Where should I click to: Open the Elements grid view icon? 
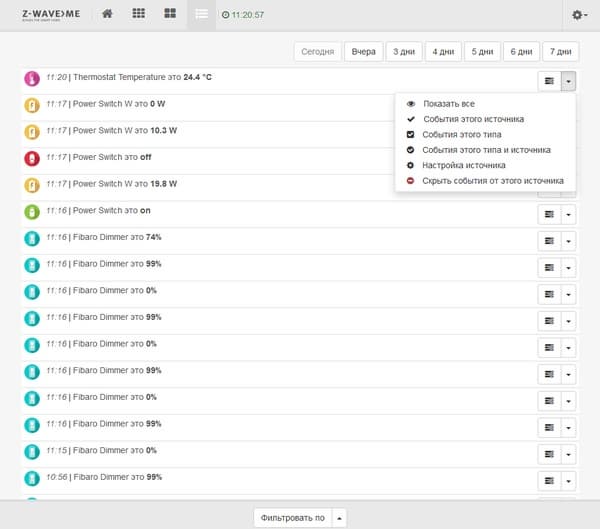tap(139, 14)
